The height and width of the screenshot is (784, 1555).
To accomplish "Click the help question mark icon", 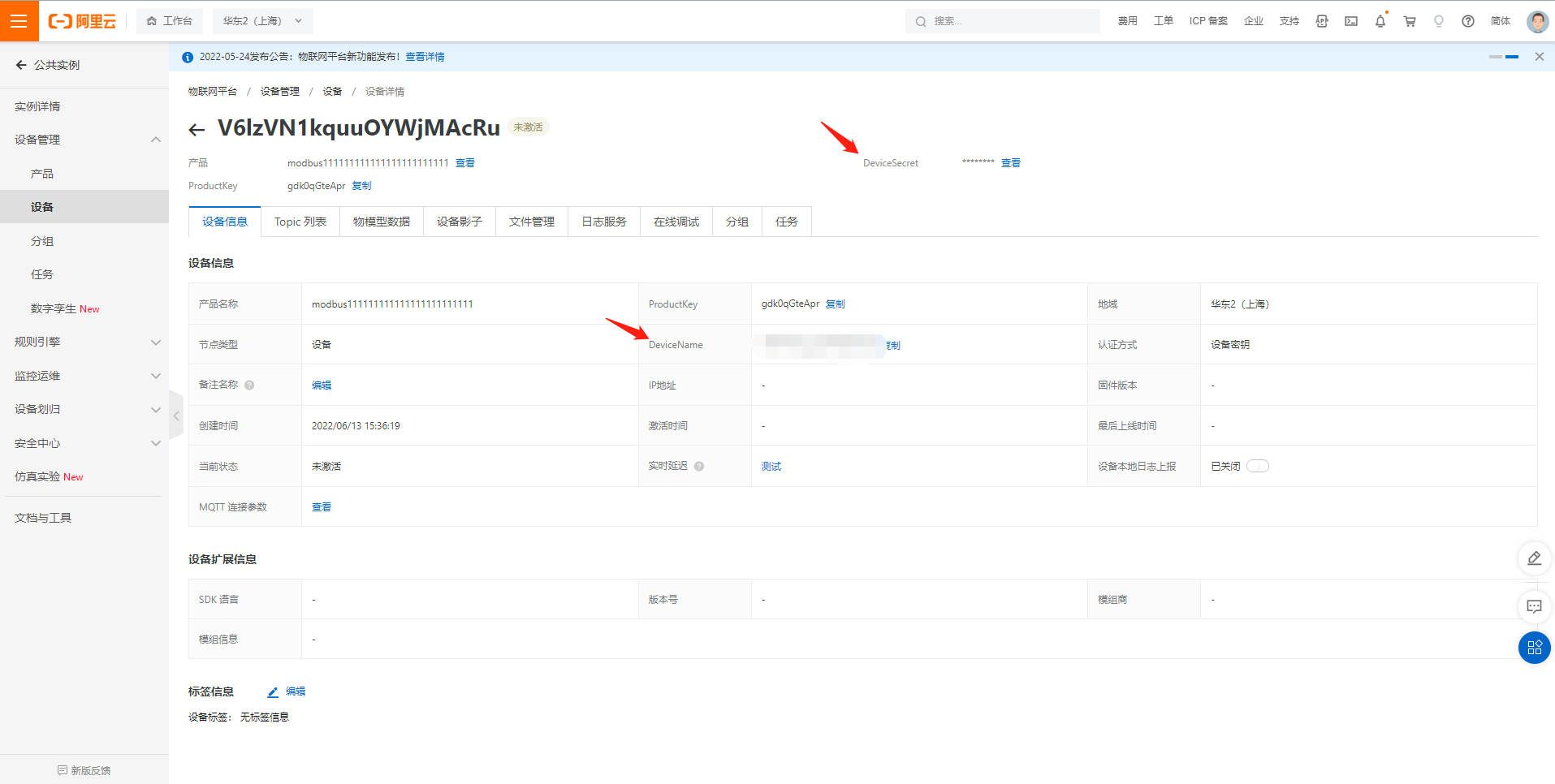I will click(x=1467, y=21).
